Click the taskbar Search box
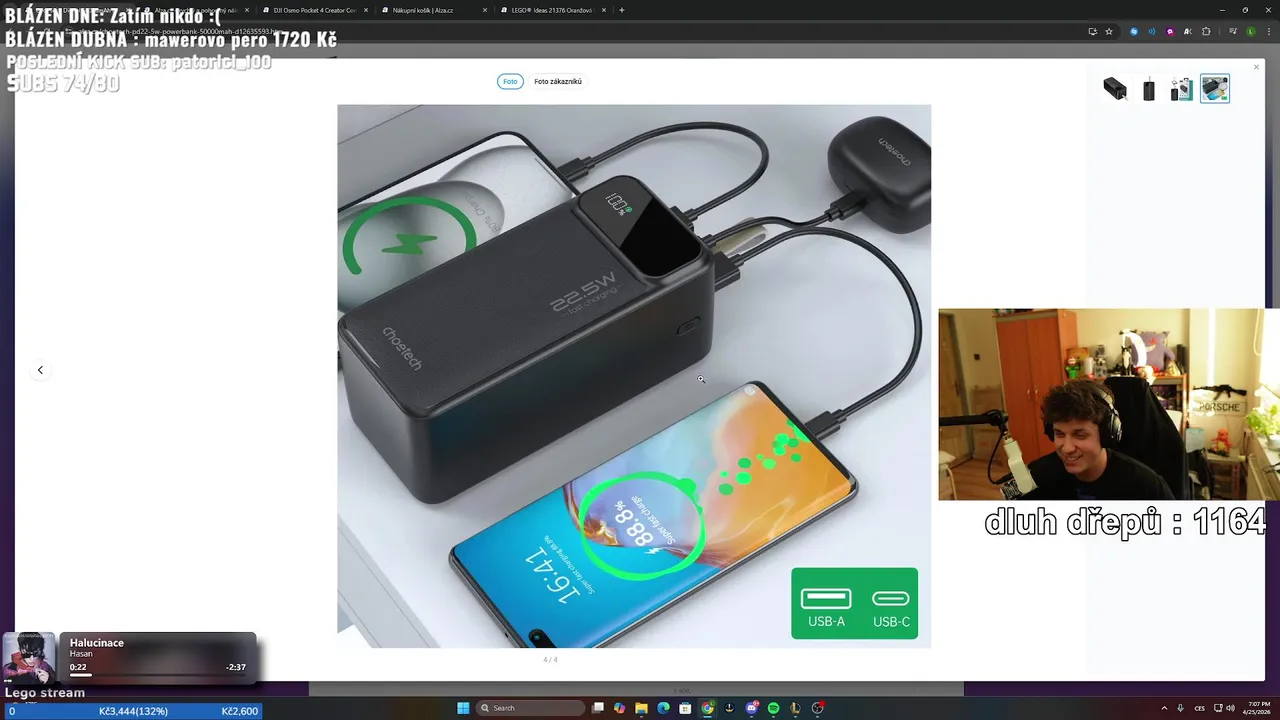Image resolution: width=1280 pixels, height=720 pixels. [x=528, y=708]
